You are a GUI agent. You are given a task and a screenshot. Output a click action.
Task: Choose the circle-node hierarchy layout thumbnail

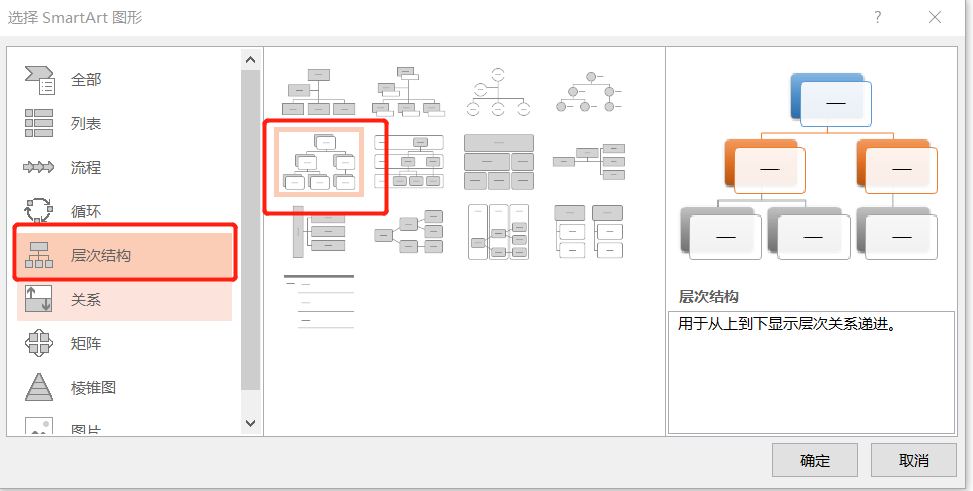(588, 92)
